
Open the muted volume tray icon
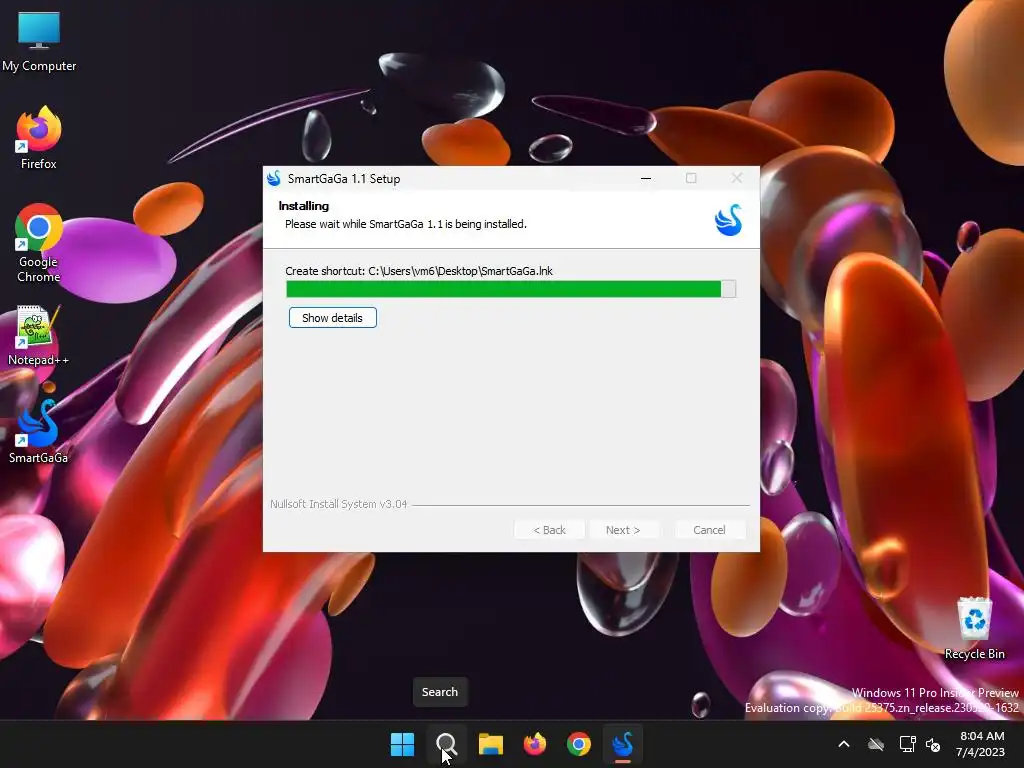point(933,744)
